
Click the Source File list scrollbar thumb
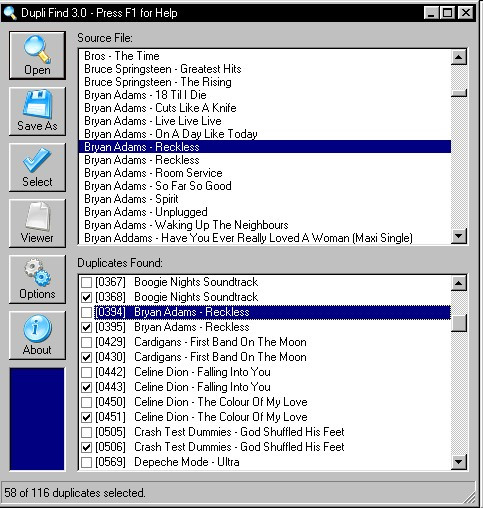[459, 93]
